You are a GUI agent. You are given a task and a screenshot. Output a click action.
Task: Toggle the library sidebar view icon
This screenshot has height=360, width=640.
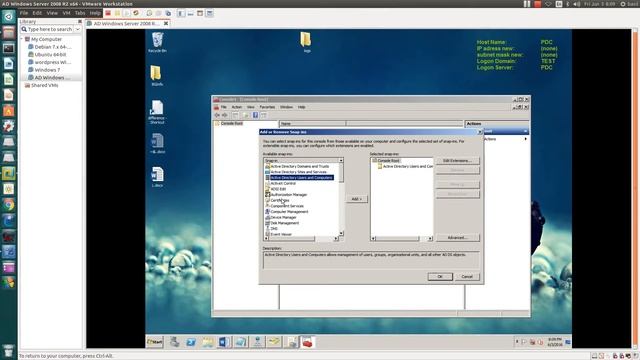pos(181,13)
